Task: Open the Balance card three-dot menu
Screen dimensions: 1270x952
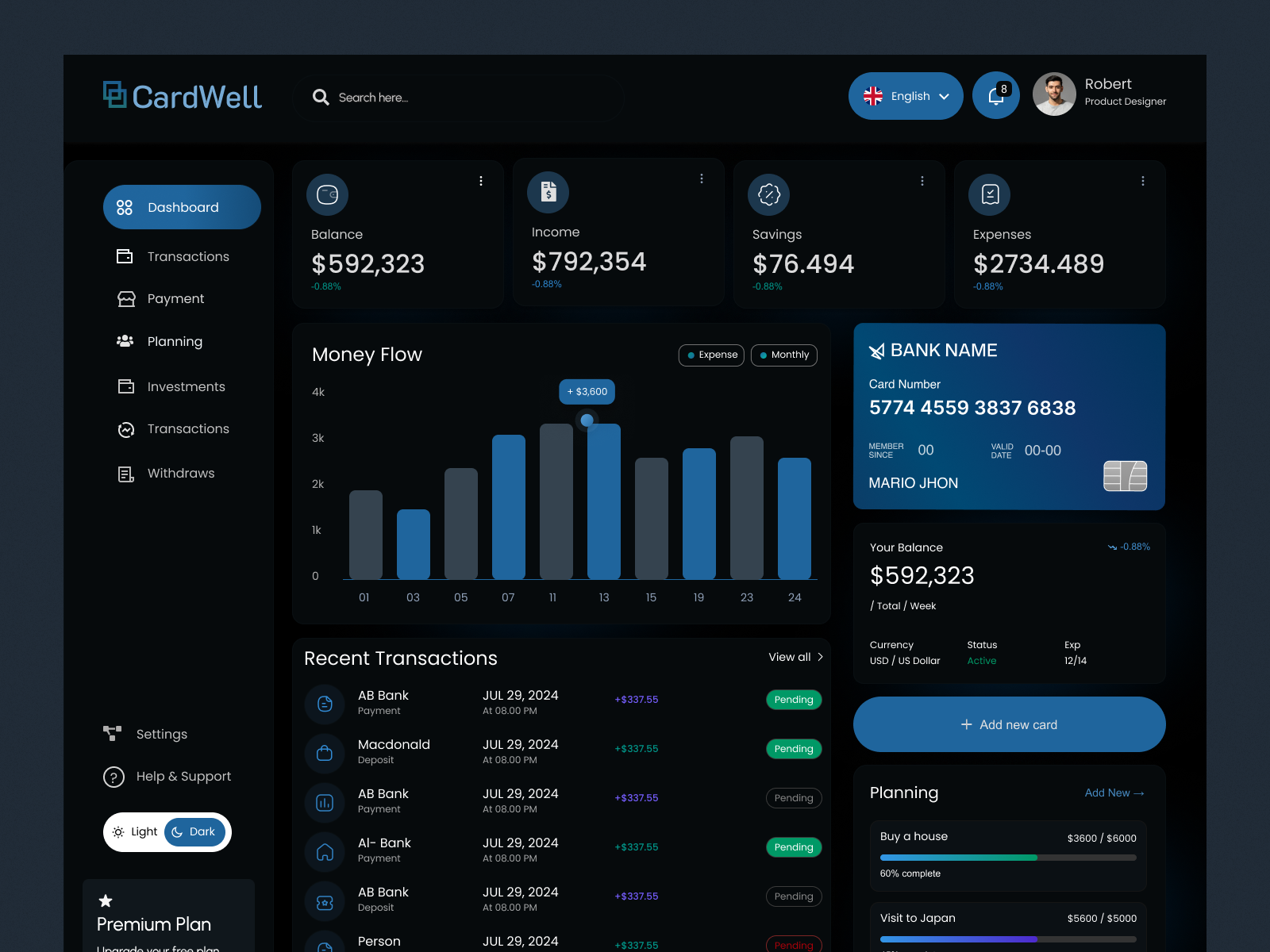Action: tap(481, 181)
